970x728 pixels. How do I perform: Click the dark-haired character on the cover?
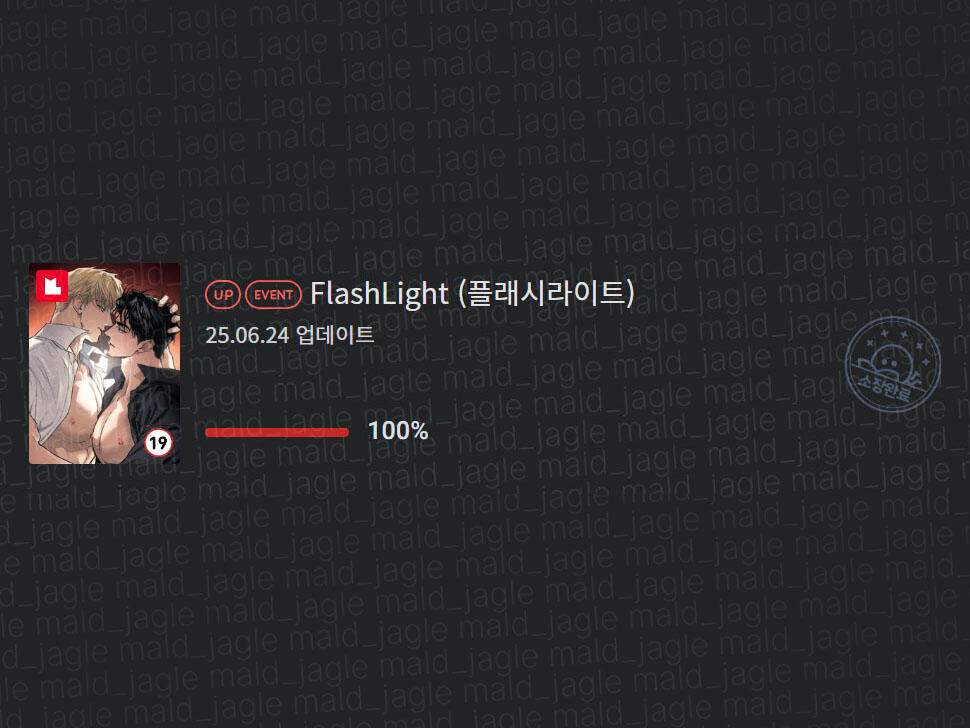click(x=139, y=371)
